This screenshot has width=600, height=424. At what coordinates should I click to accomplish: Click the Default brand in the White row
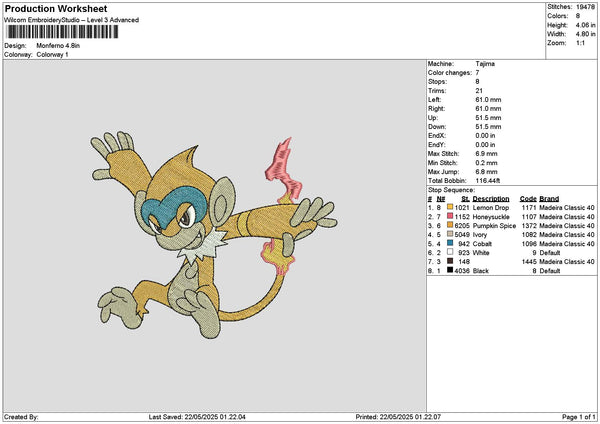[550, 253]
